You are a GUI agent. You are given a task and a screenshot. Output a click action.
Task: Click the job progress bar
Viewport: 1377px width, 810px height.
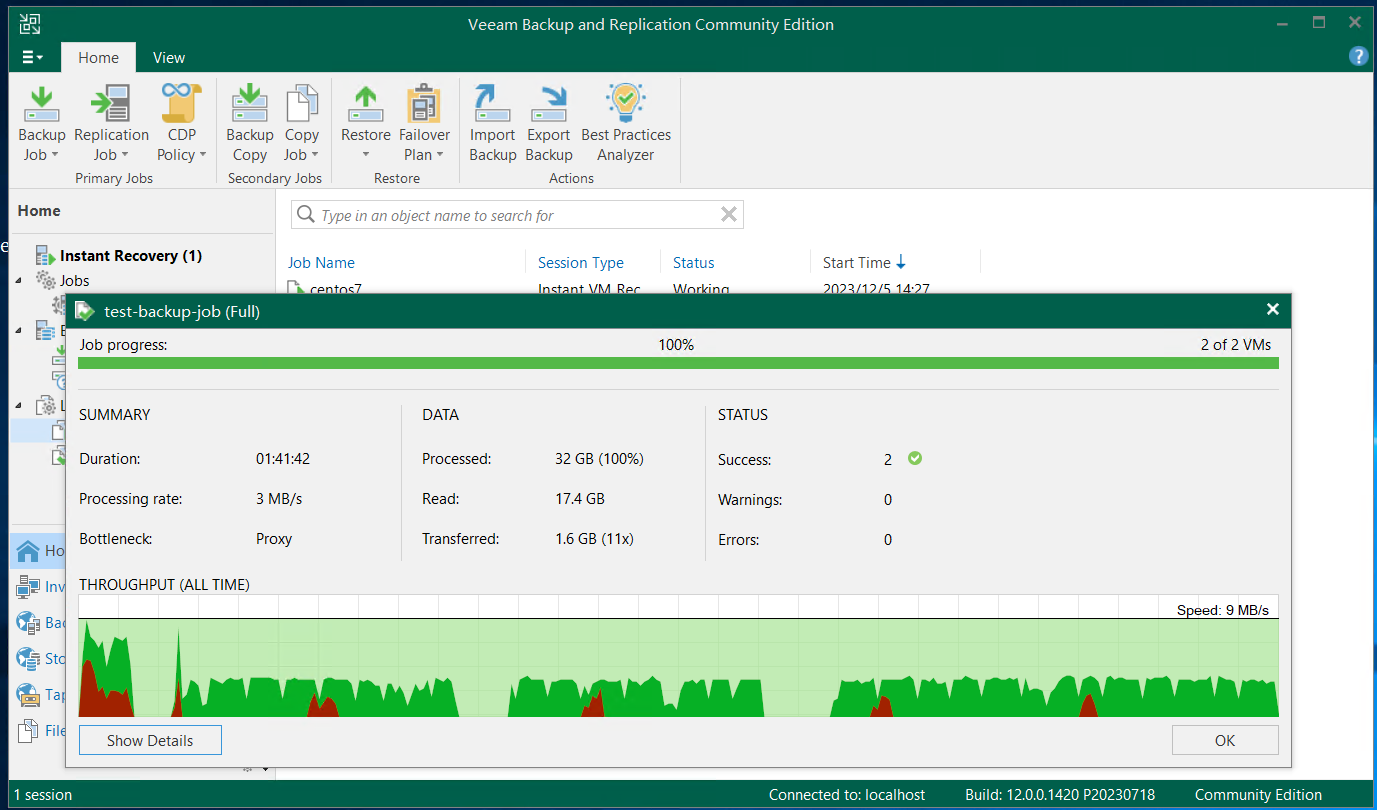(x=678, y=363)
